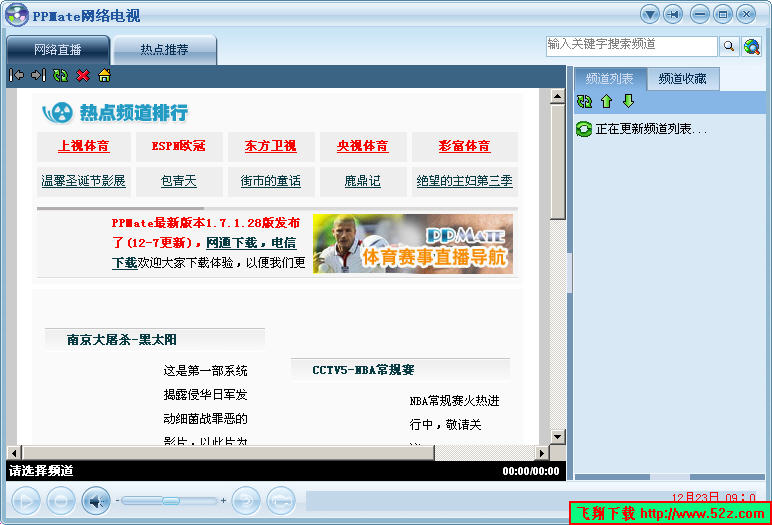Switch to the 网络直播 tab
The width and height of the screenshot is (772, 525).
click(x=58, y=50)
